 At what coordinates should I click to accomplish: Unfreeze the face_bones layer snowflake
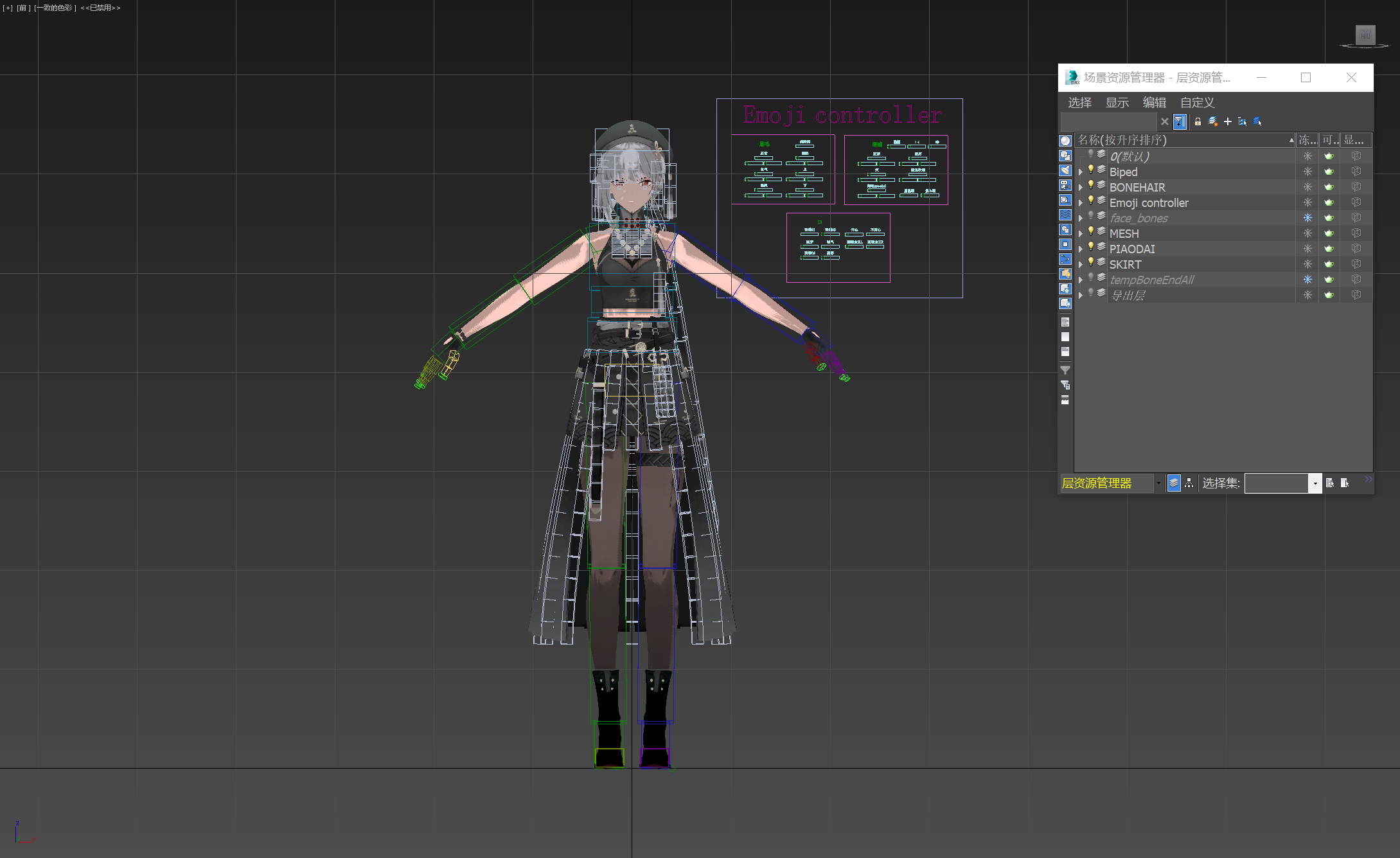click(x=1307, y=218)
